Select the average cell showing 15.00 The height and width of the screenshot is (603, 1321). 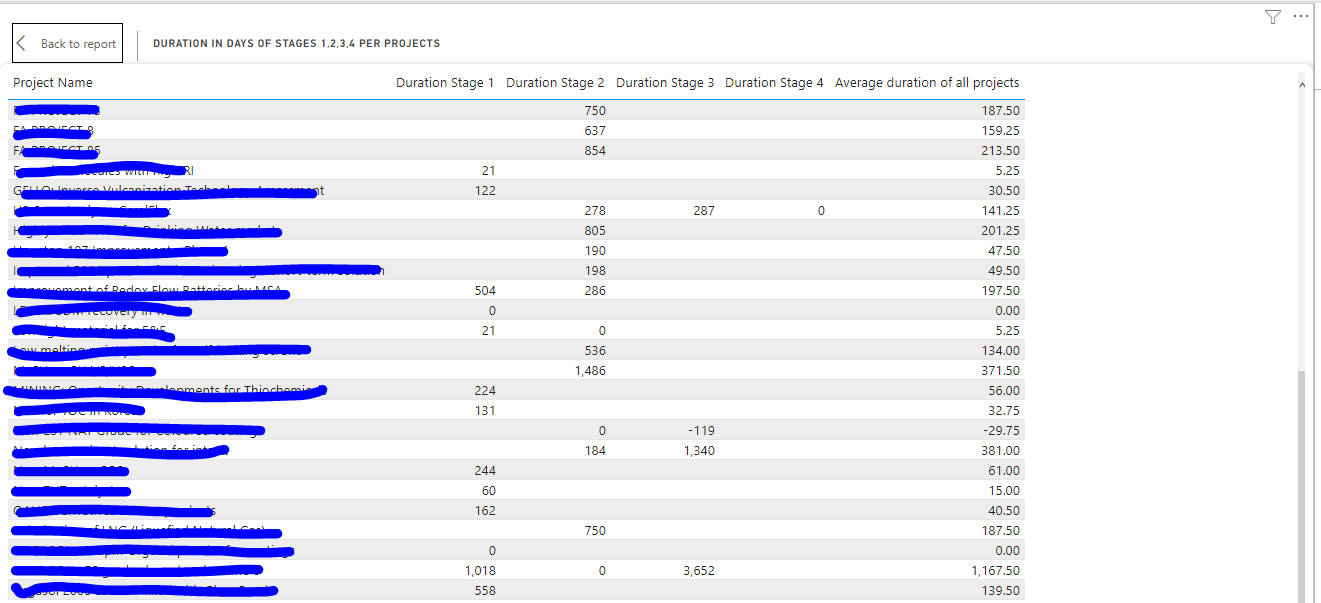pyautogui.click(x=1004, y=491)
